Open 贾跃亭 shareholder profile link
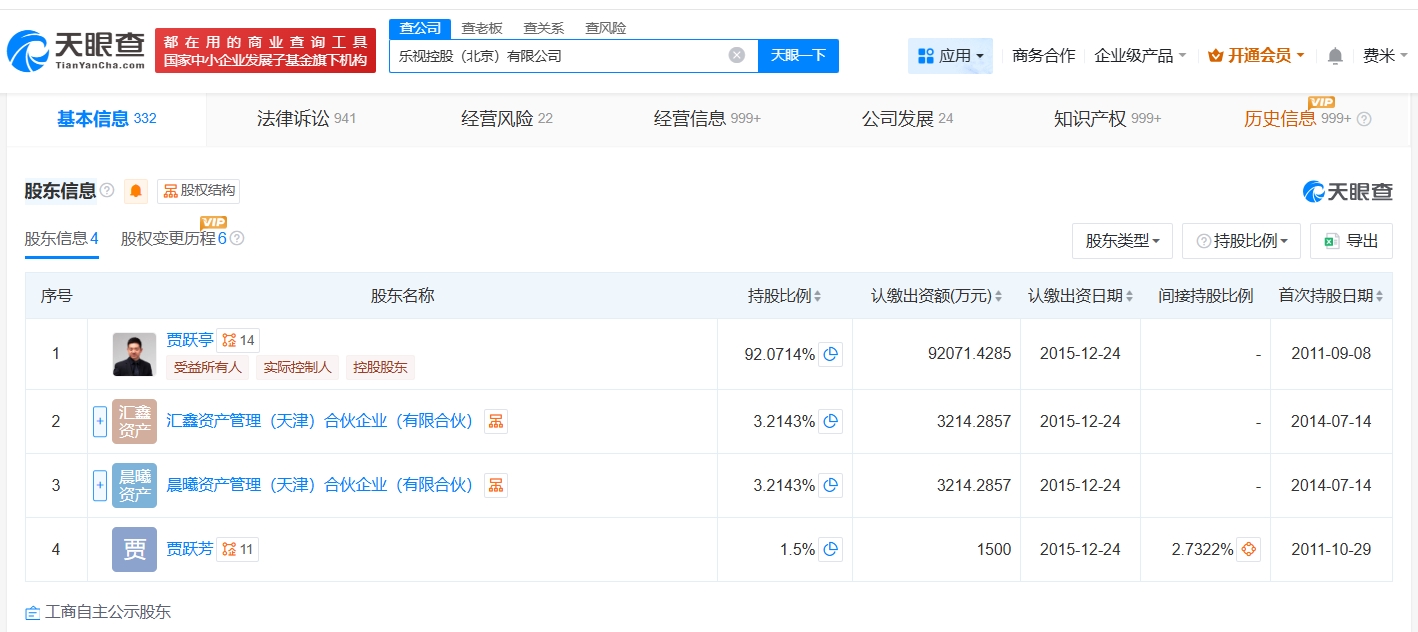Screen dimensions: 1418x632 (189, 340)
